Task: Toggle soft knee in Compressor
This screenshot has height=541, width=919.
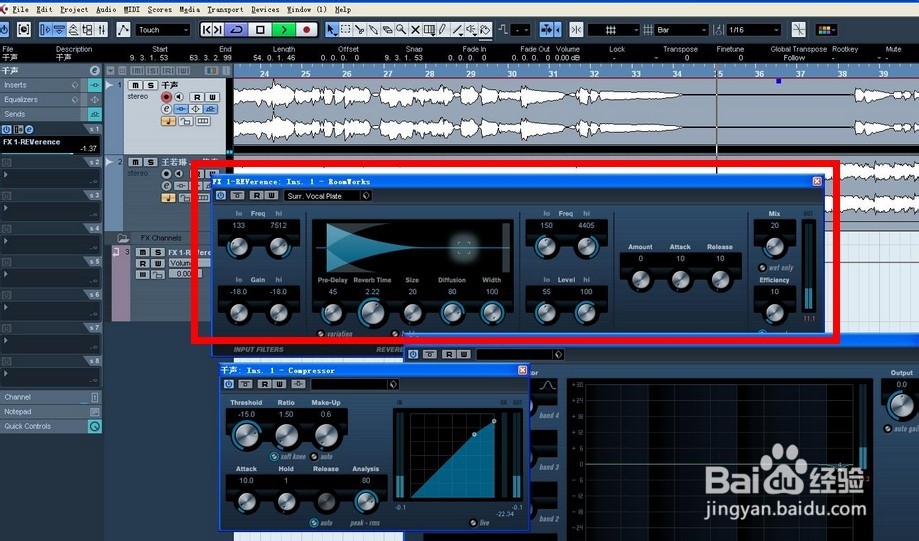Action: pyautogui.click(x=274, y=456)
